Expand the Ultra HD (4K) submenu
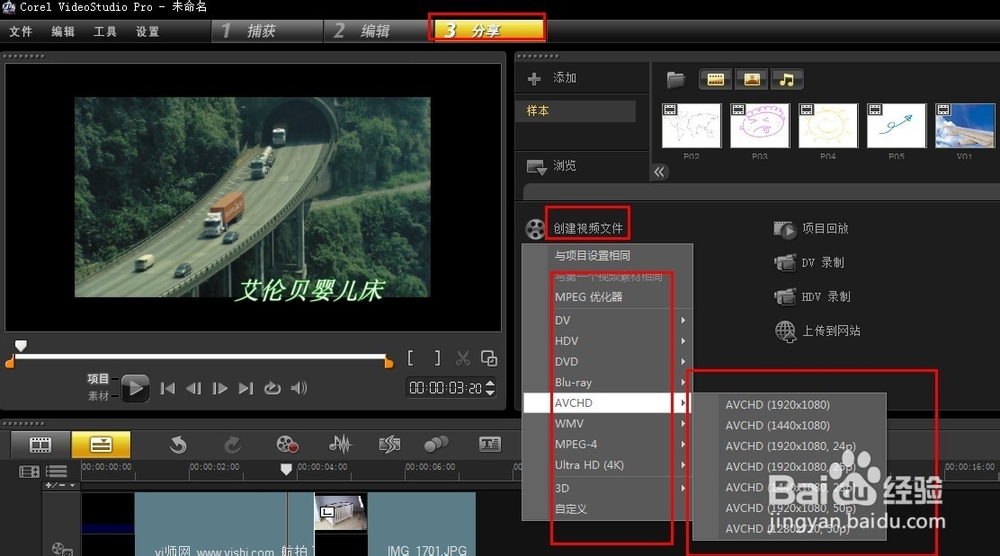This screenshot has height=556, width=1000. pyautogui.click(x=607, y=465)
